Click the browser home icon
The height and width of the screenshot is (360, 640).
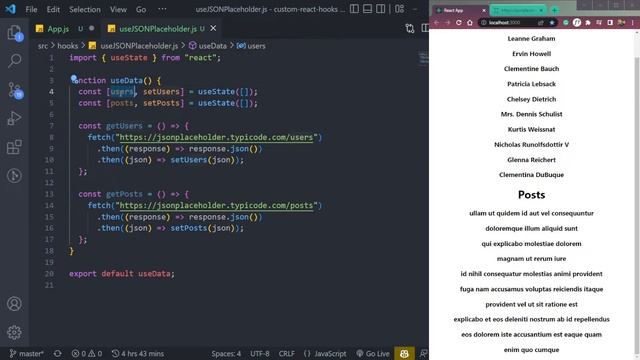pos(470,23)
